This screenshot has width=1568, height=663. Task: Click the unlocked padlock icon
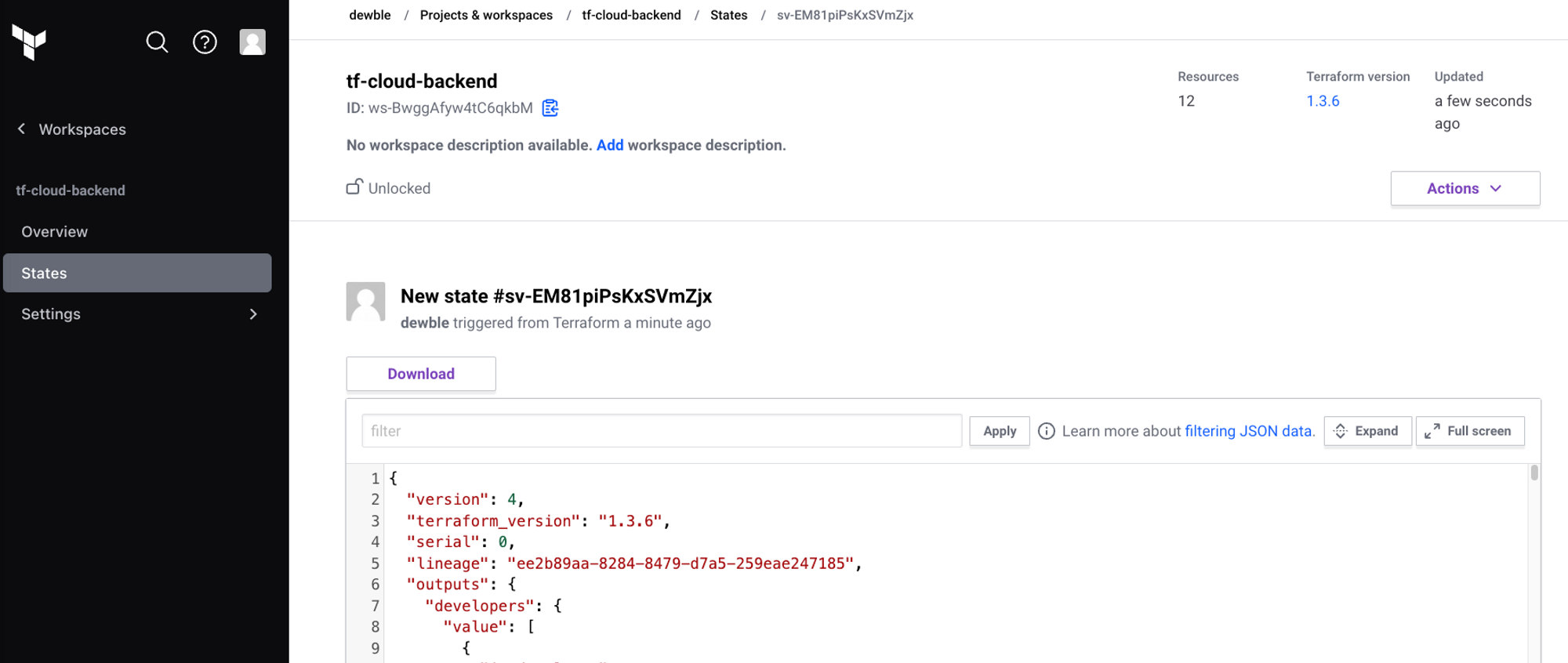[354, 187]
